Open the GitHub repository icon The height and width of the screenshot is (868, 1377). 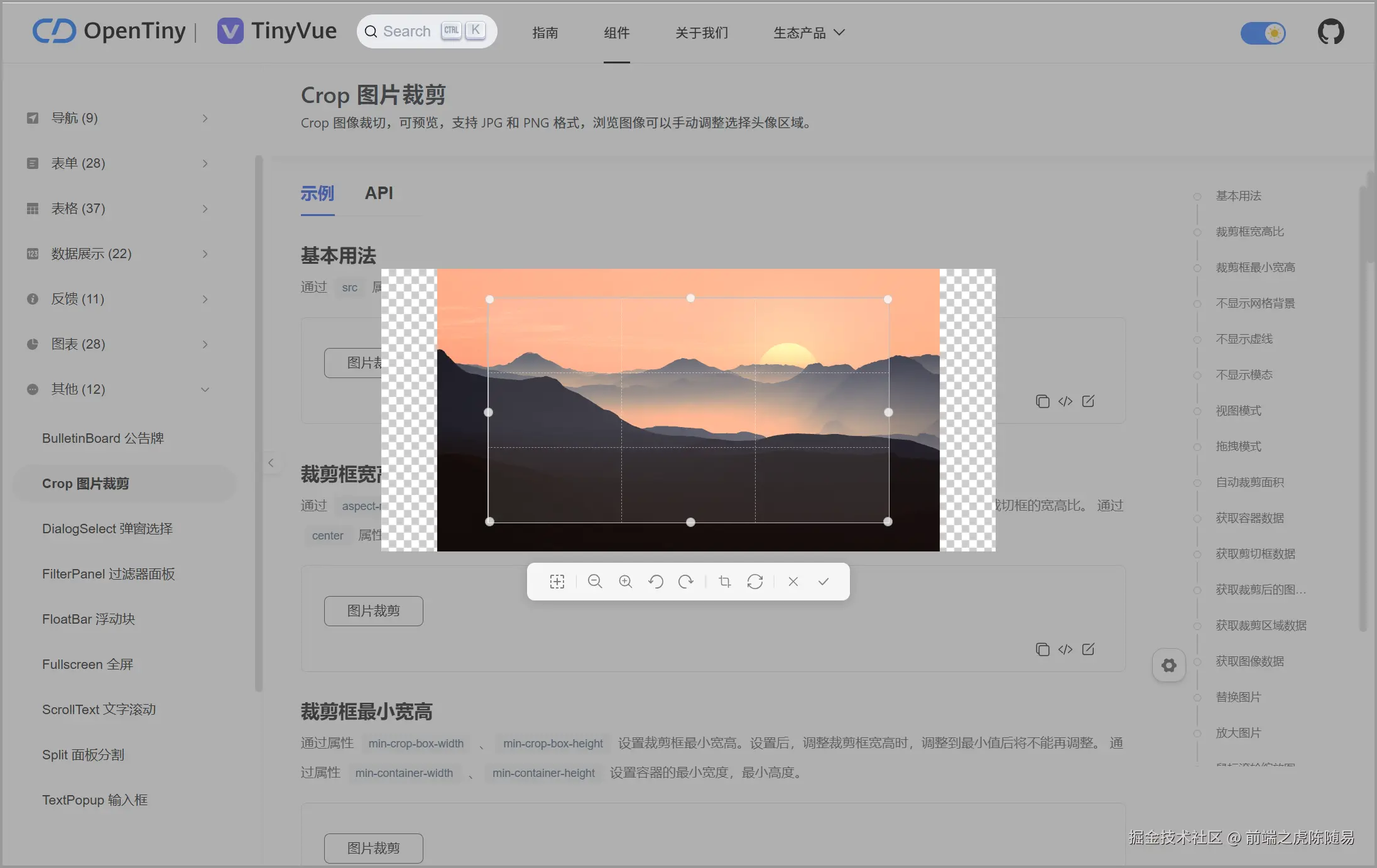(1330, 31)
